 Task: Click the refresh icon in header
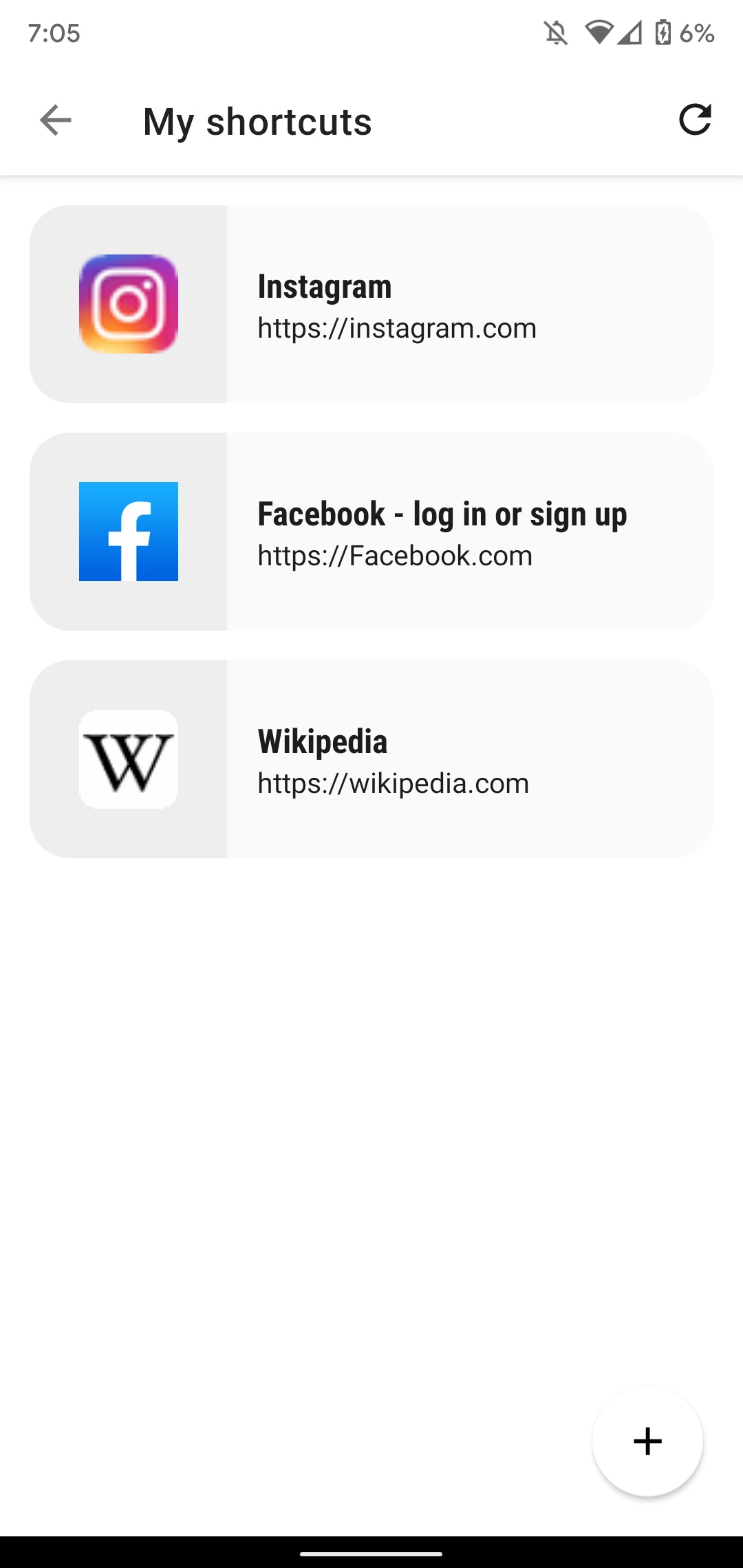(695, 120)
